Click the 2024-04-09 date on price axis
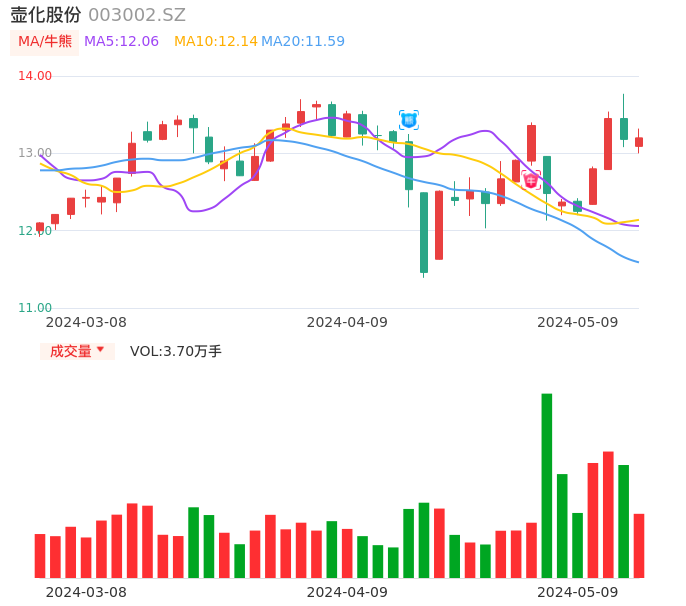 pyautogui.click(x=347, y=322)
